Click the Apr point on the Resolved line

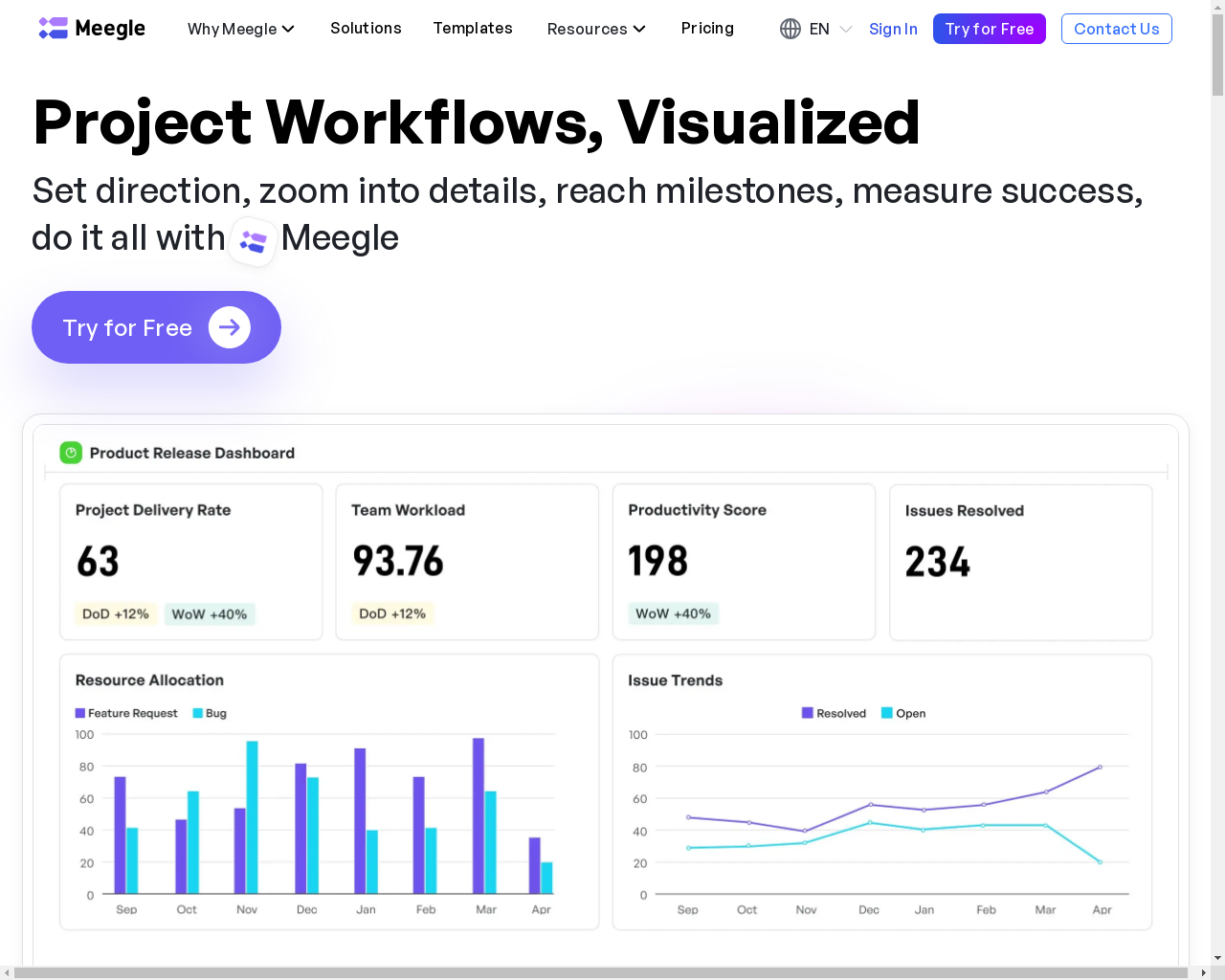pos(1100,767)
